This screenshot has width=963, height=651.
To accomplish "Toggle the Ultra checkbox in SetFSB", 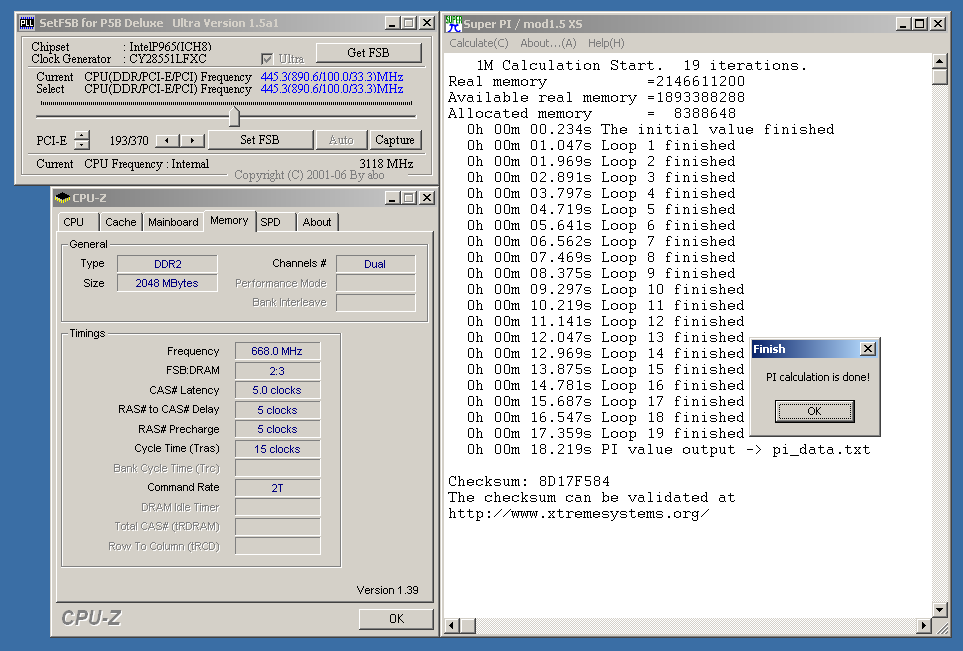I will pos(267,59).
